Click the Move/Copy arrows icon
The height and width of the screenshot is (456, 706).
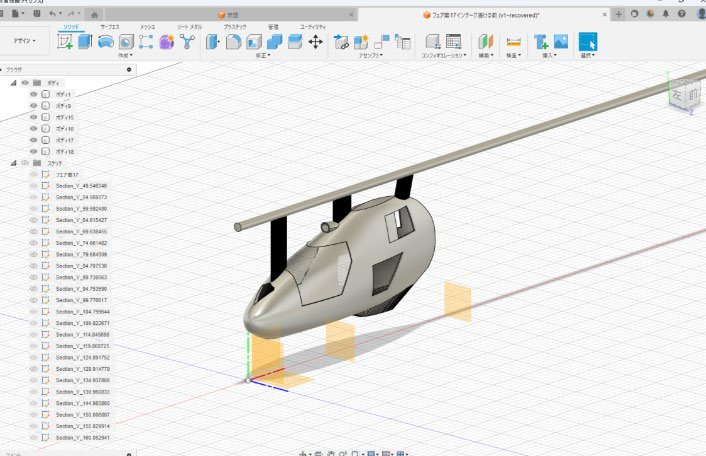(x=316, y=41)
